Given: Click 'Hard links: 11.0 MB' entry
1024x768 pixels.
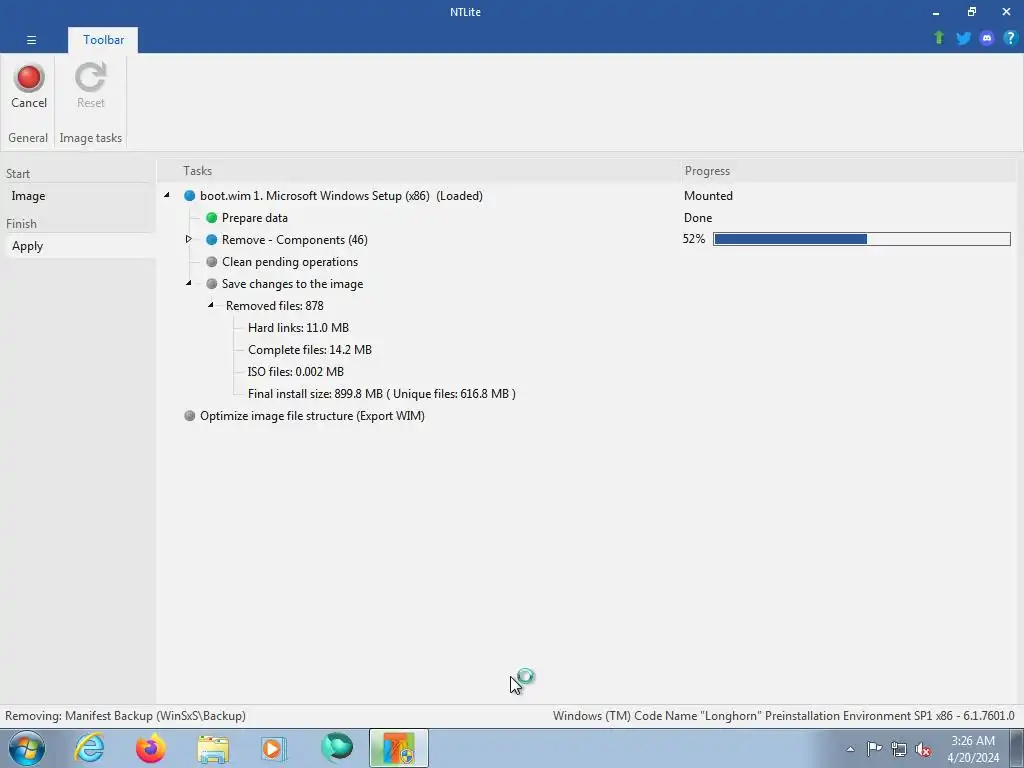Looking at the screenshot, I should (x=298, y=328).
